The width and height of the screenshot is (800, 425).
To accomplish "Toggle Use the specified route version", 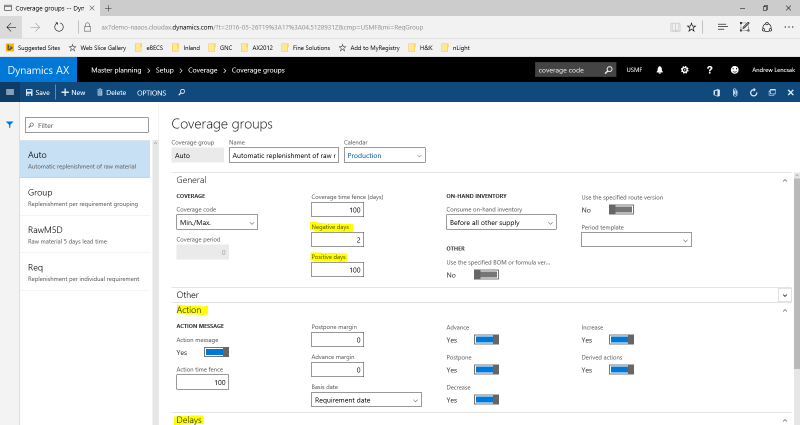I will [x=621, y=210].
